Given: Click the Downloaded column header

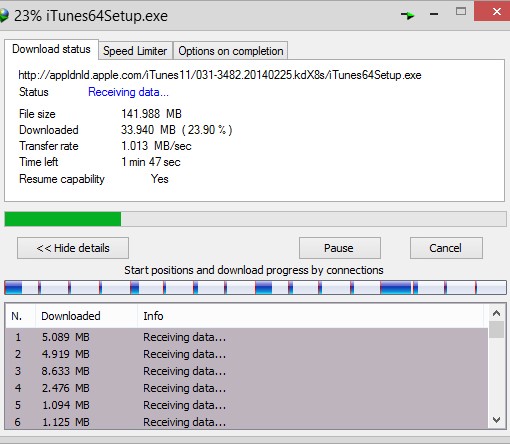Looking at the screenshot, I should [86, 316].
